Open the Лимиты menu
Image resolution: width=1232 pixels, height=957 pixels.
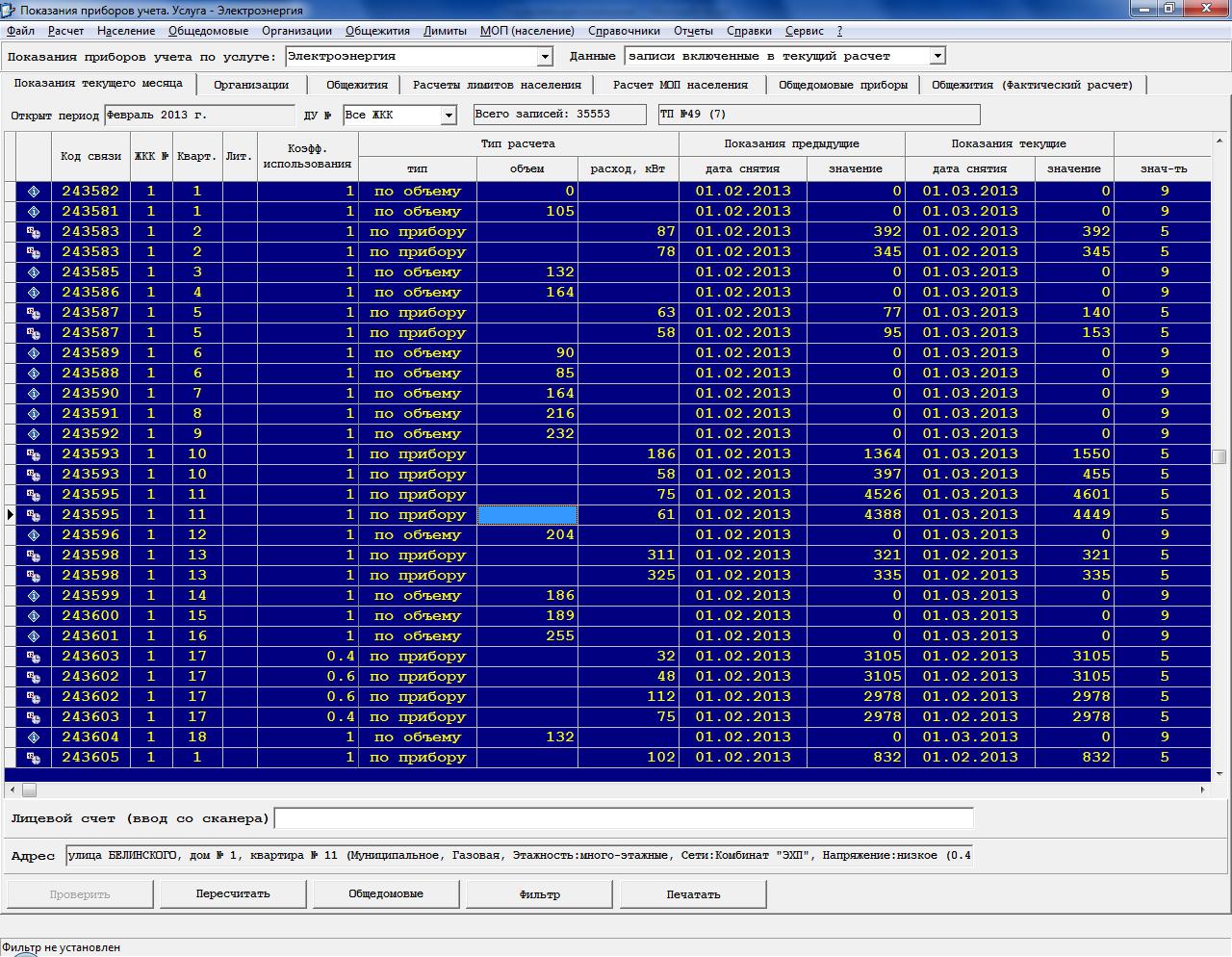(x=445, y=31)
